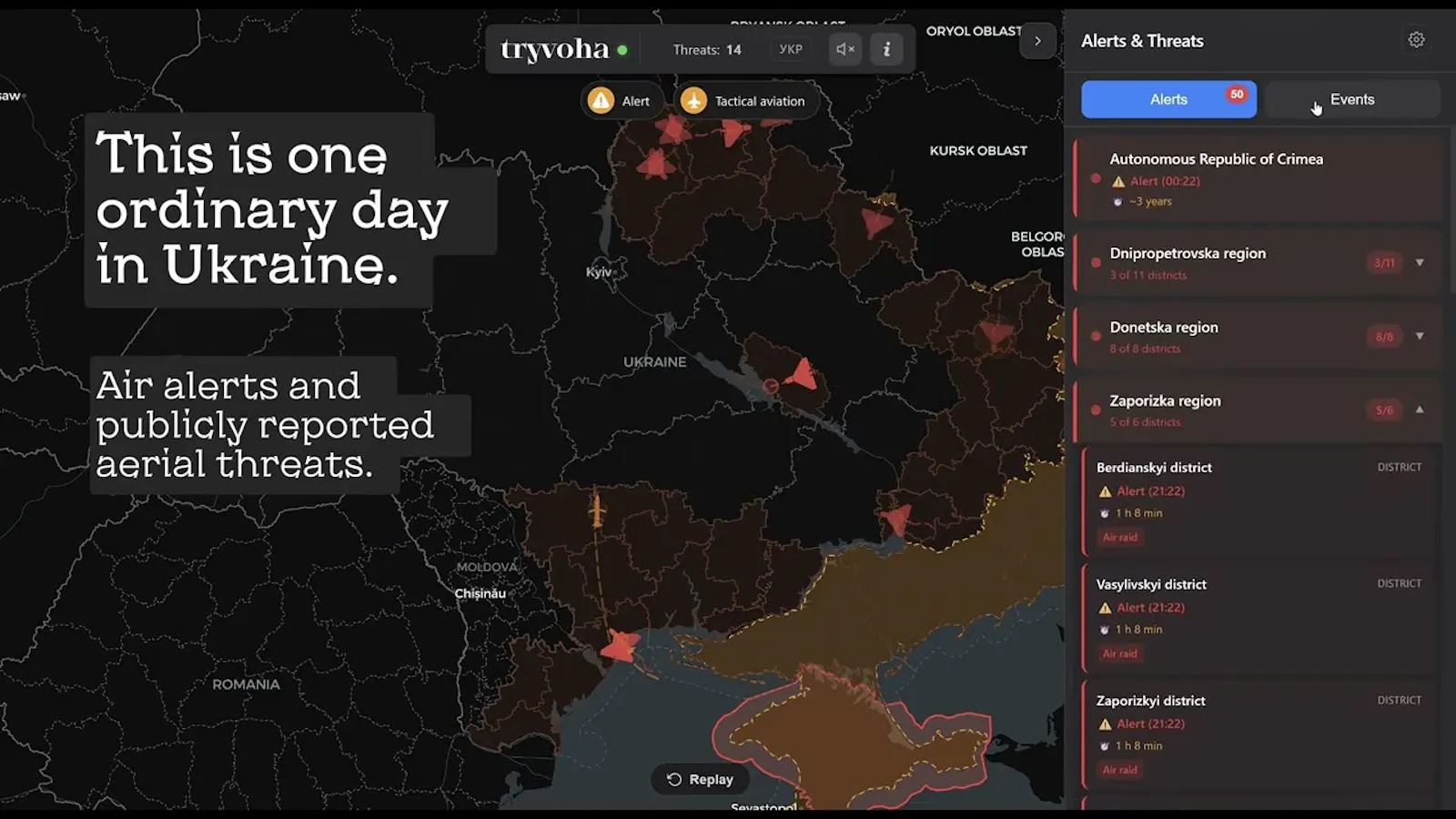Click the ORYOL OBLAST map label

pos(974,31)
